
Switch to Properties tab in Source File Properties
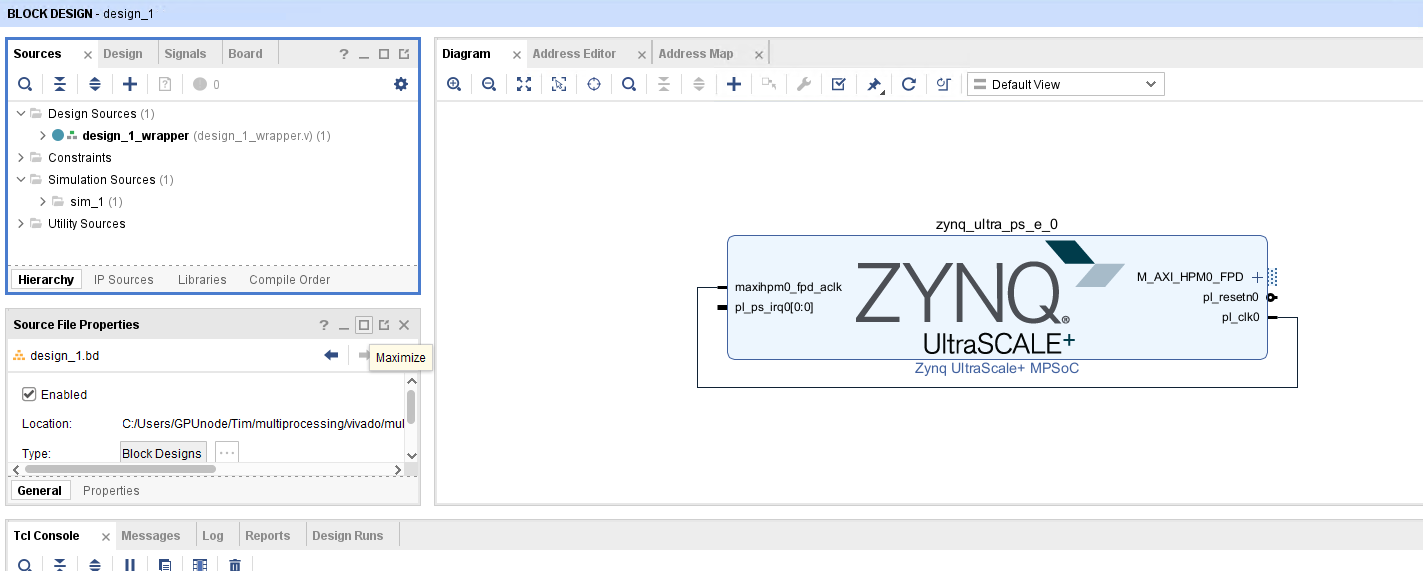111,491
